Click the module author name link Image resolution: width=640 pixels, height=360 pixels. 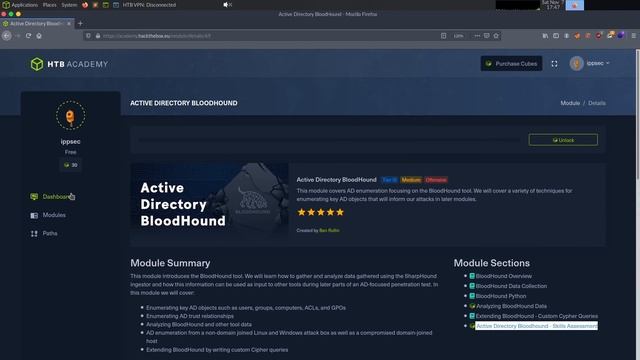coord(329,231)
